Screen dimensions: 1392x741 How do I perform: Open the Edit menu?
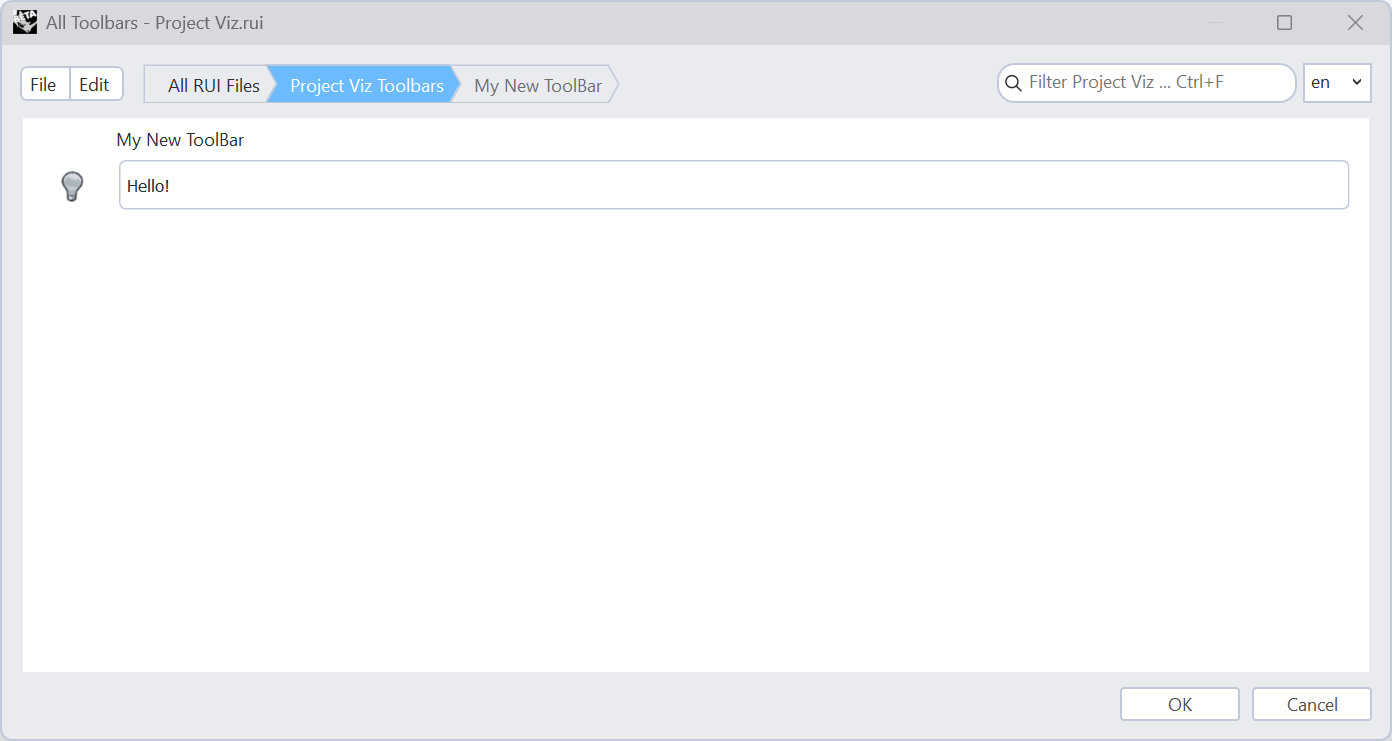[x=95, y=85]
